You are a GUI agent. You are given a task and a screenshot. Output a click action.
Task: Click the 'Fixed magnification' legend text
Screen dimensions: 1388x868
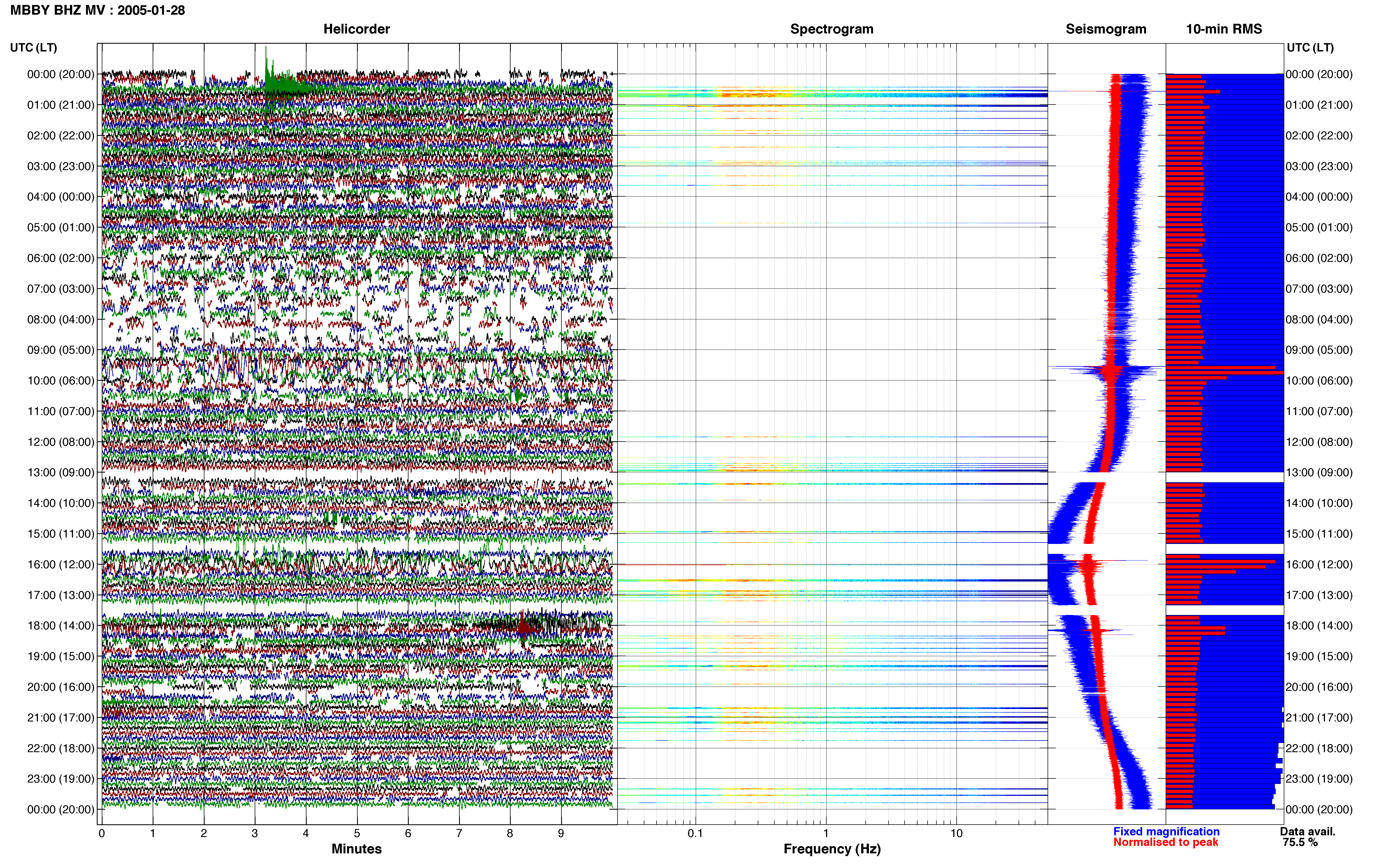[1166, 831]
